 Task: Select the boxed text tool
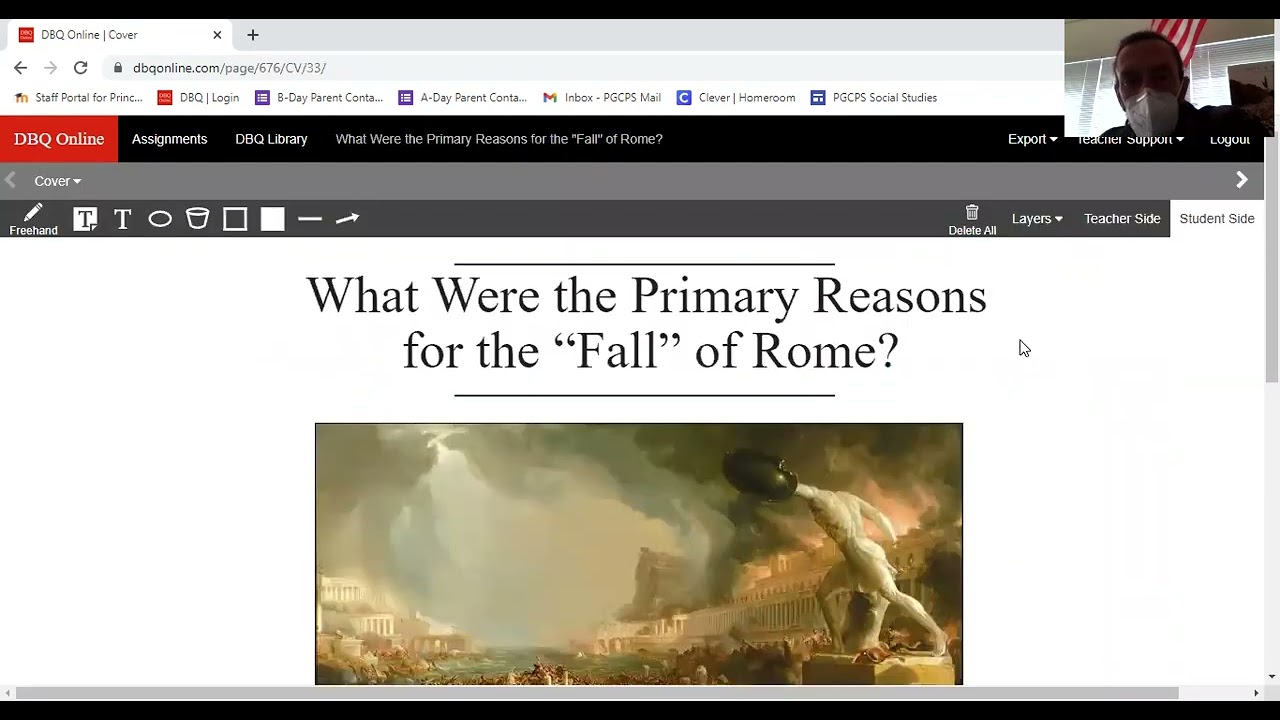click(x=85, y=219)
